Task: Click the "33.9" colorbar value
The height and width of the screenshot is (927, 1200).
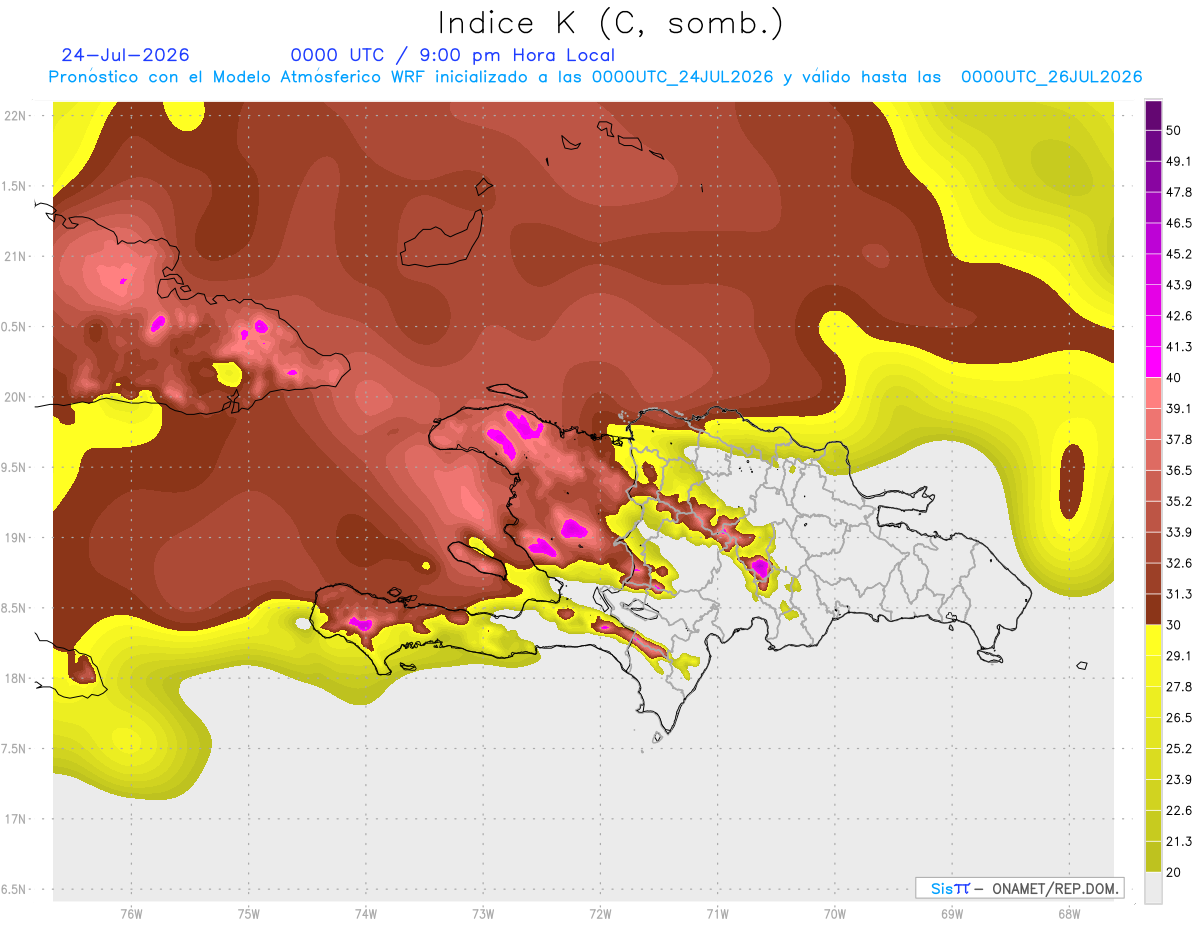Action: (x=1178, y=532)
